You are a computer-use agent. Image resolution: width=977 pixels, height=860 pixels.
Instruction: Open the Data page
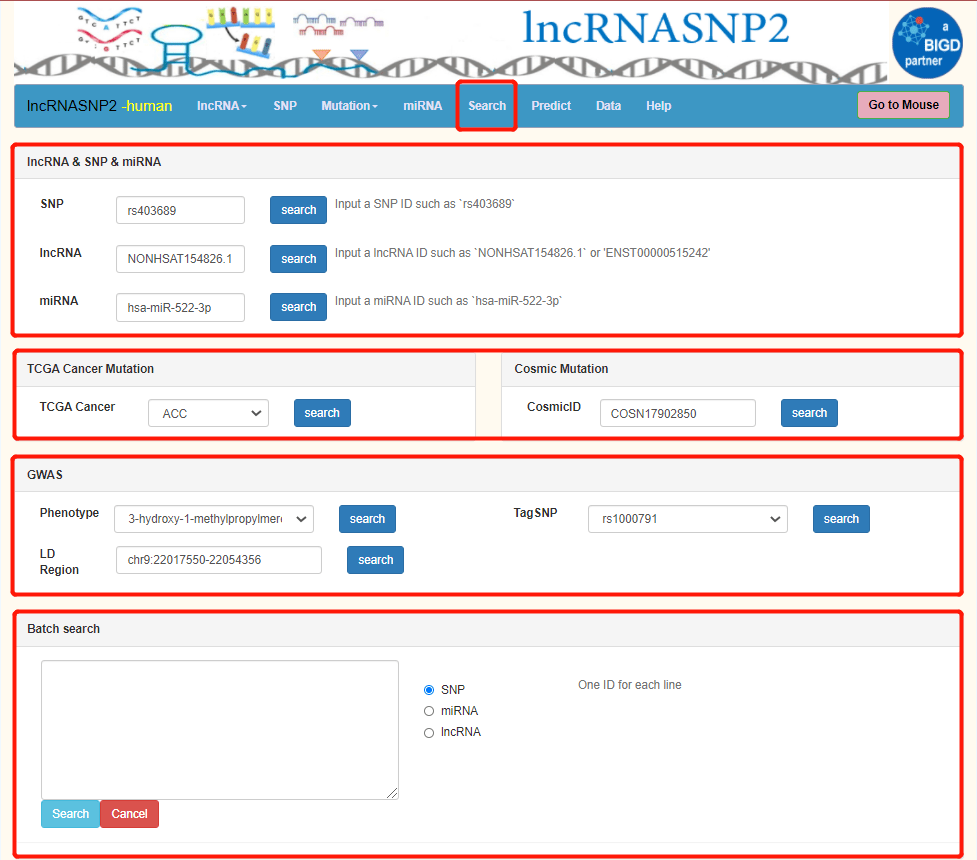(x=608, y=106)
